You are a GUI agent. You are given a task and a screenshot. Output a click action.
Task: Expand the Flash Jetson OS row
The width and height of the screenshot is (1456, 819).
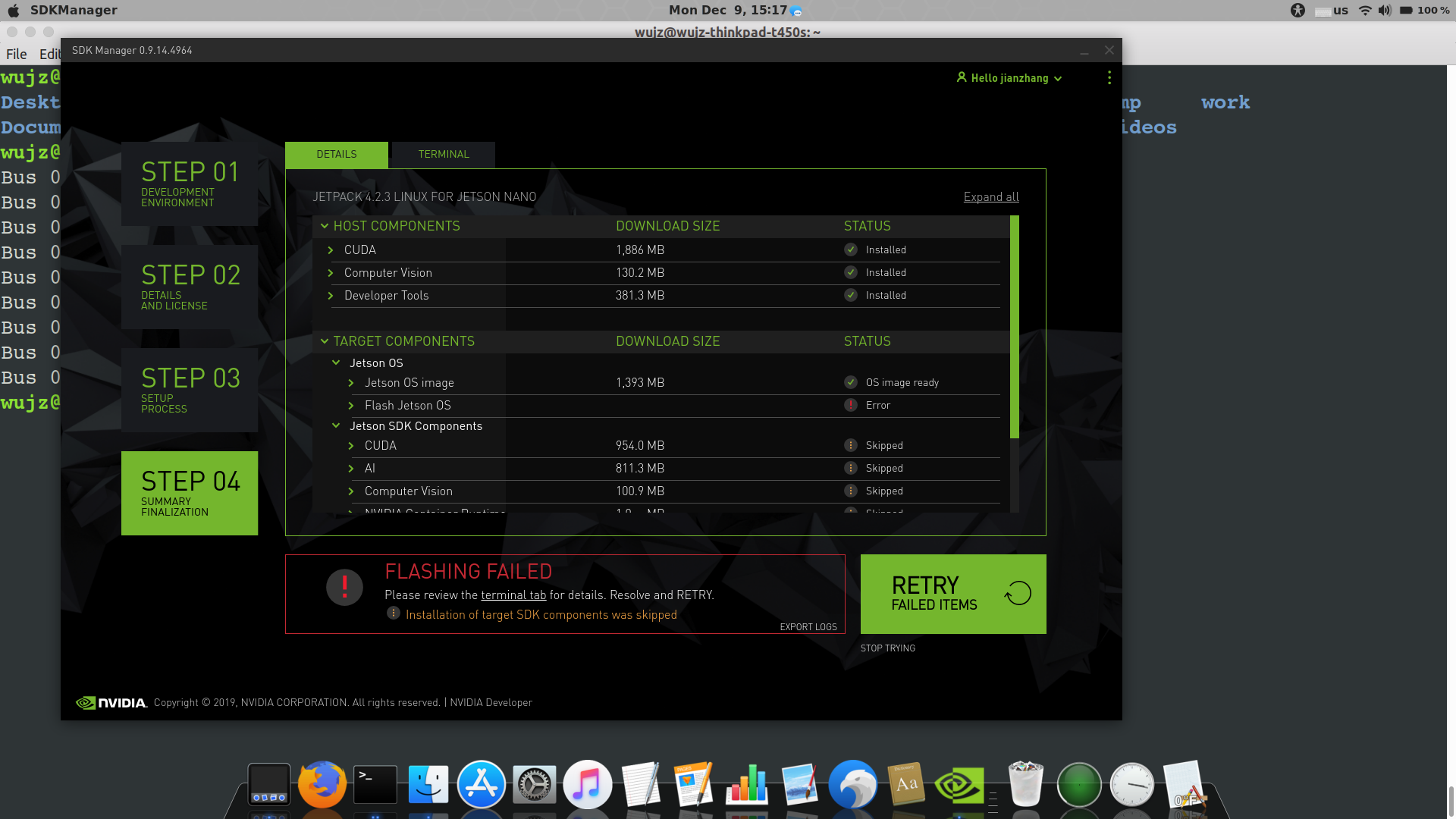point(351,406)
